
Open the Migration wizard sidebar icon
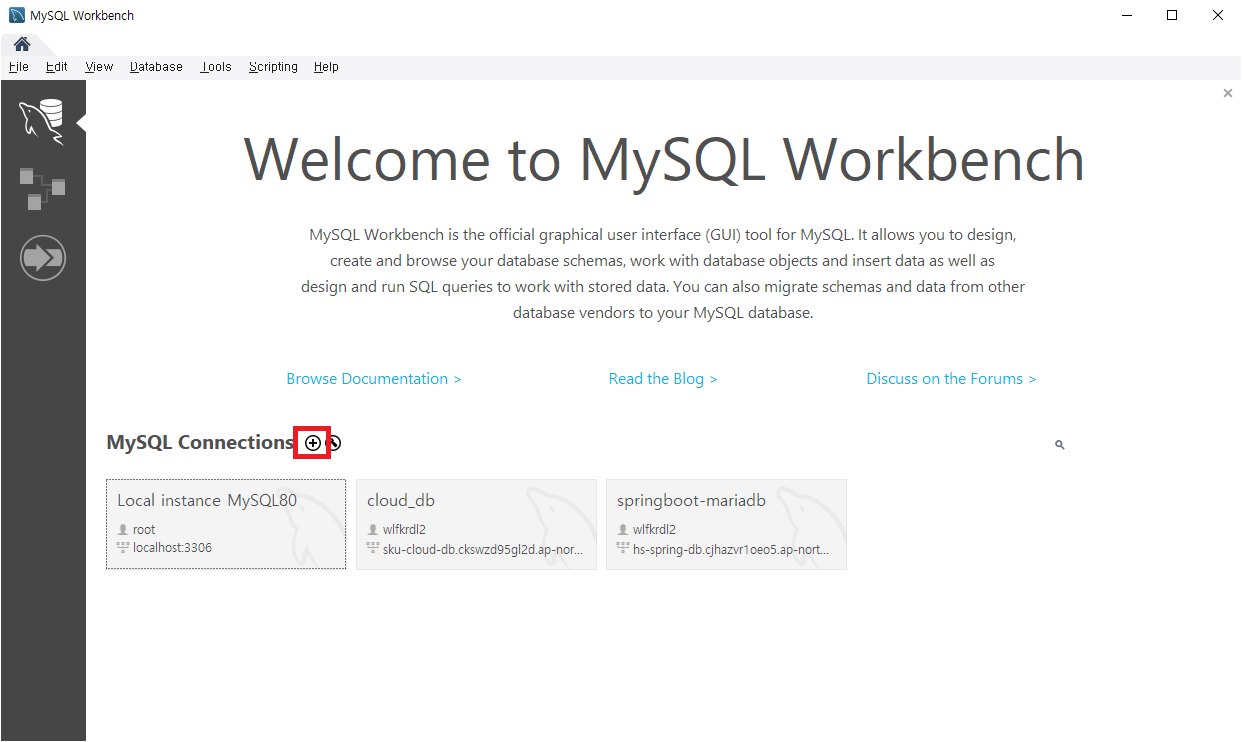tap(42, 258)
